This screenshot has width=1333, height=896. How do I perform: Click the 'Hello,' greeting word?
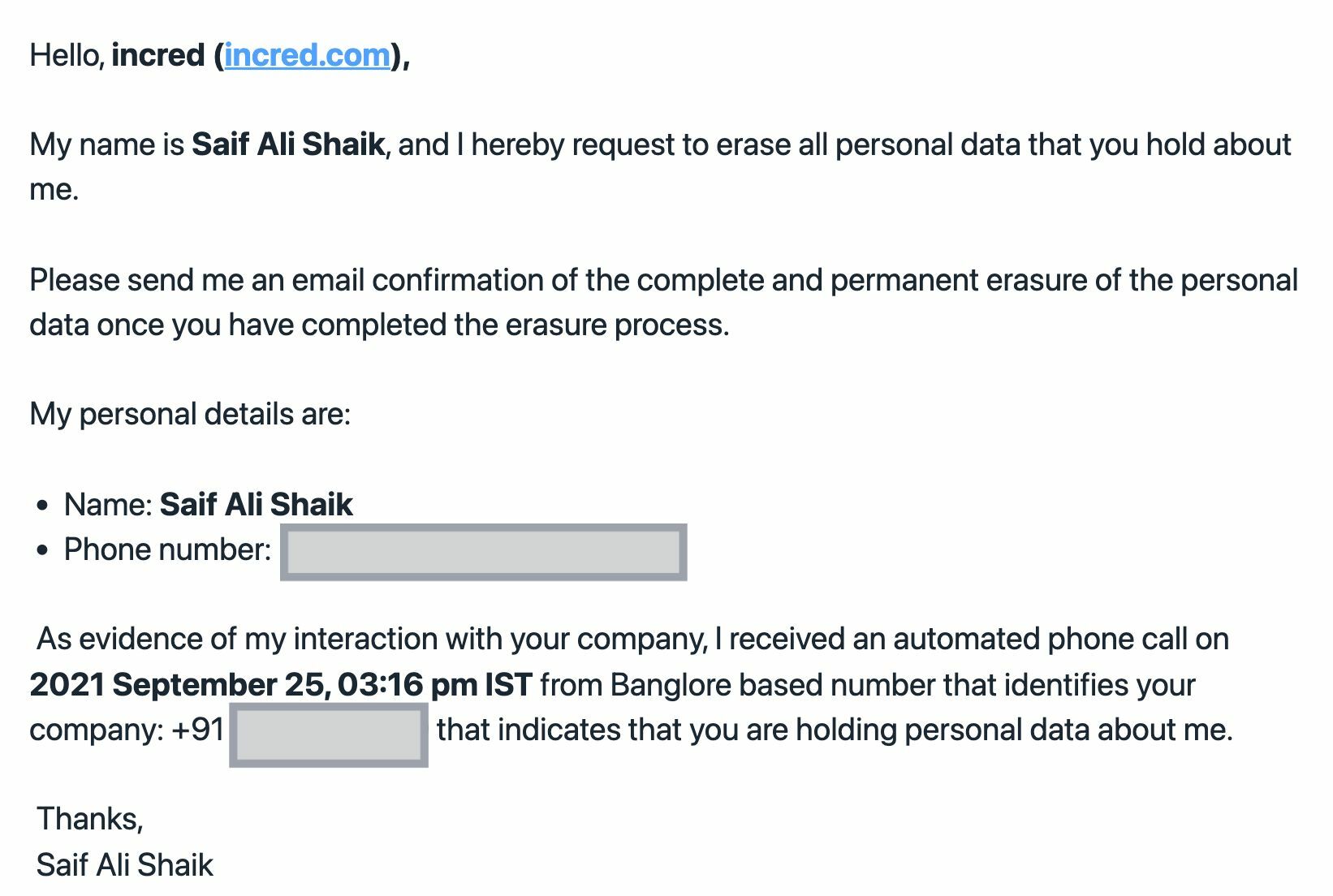(67, 56)
